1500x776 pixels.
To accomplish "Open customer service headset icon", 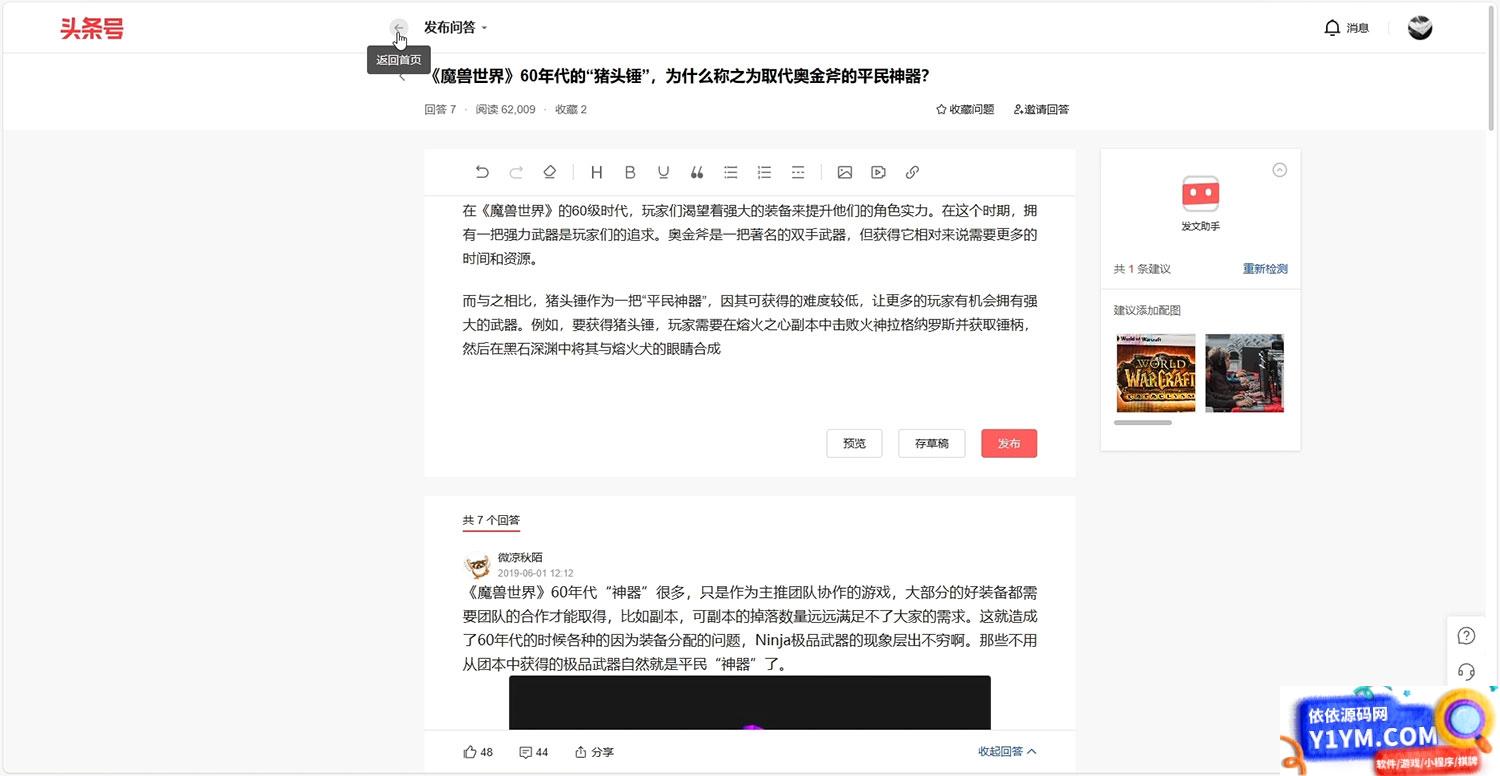I will [x=1467, y=671].
